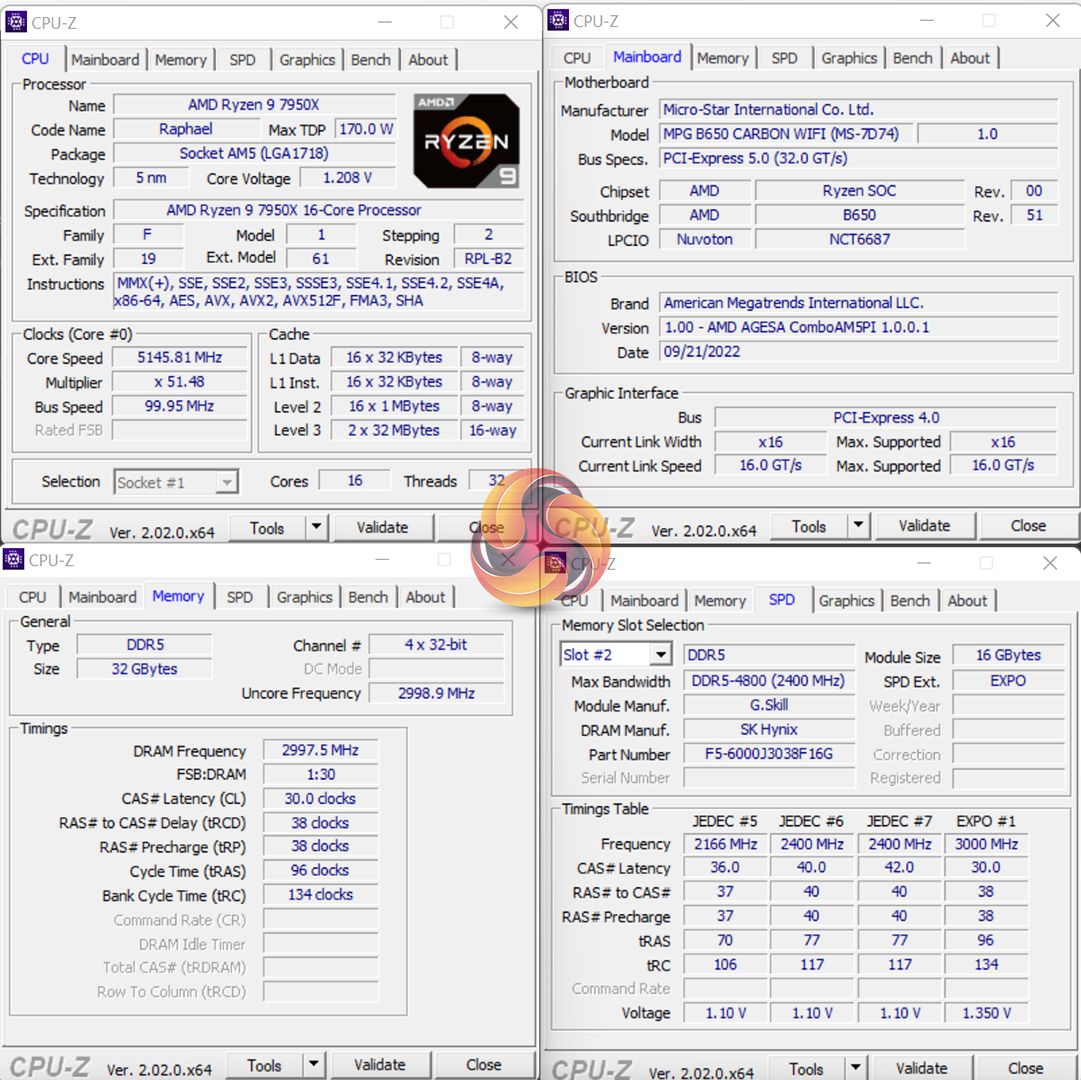Click Tools button in Mainboard window
1081x1080 pixels.
(x=809, y=526)
